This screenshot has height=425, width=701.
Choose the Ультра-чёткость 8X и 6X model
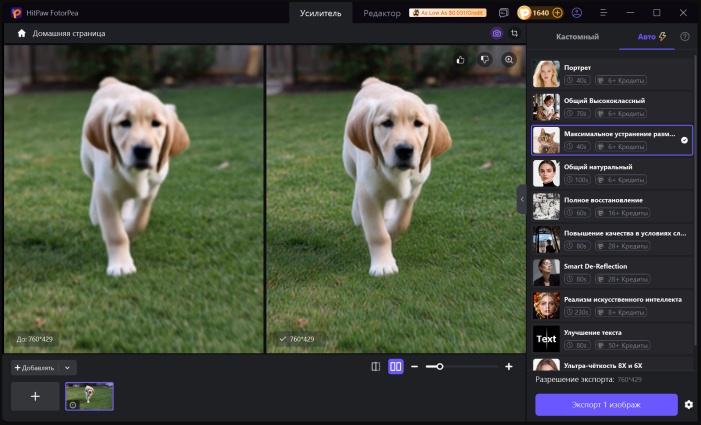pos(612,364)
